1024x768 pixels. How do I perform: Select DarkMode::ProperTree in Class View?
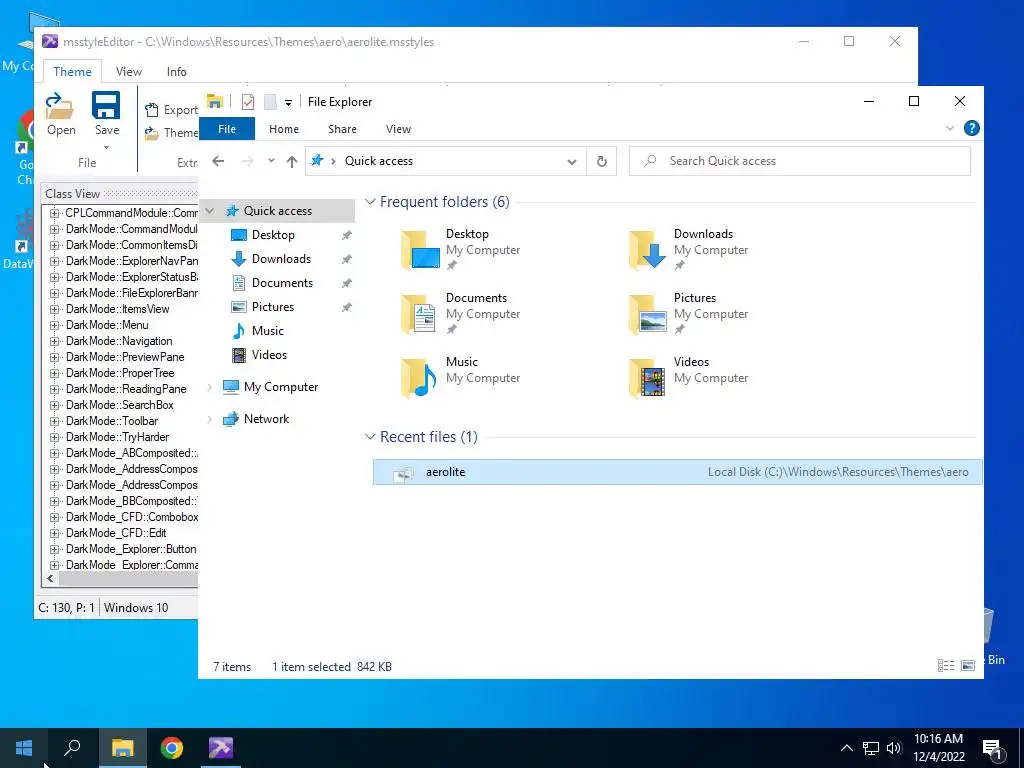tap(120, 373)
